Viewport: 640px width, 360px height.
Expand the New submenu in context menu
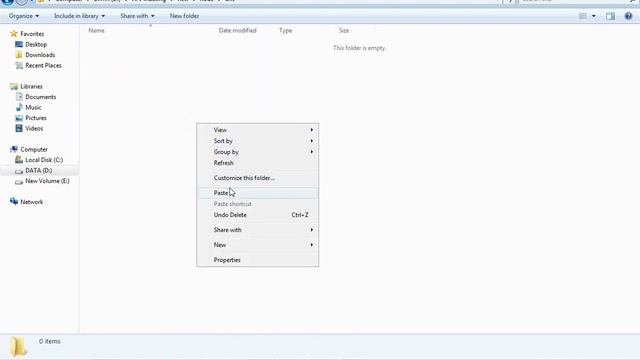(258, 245)
